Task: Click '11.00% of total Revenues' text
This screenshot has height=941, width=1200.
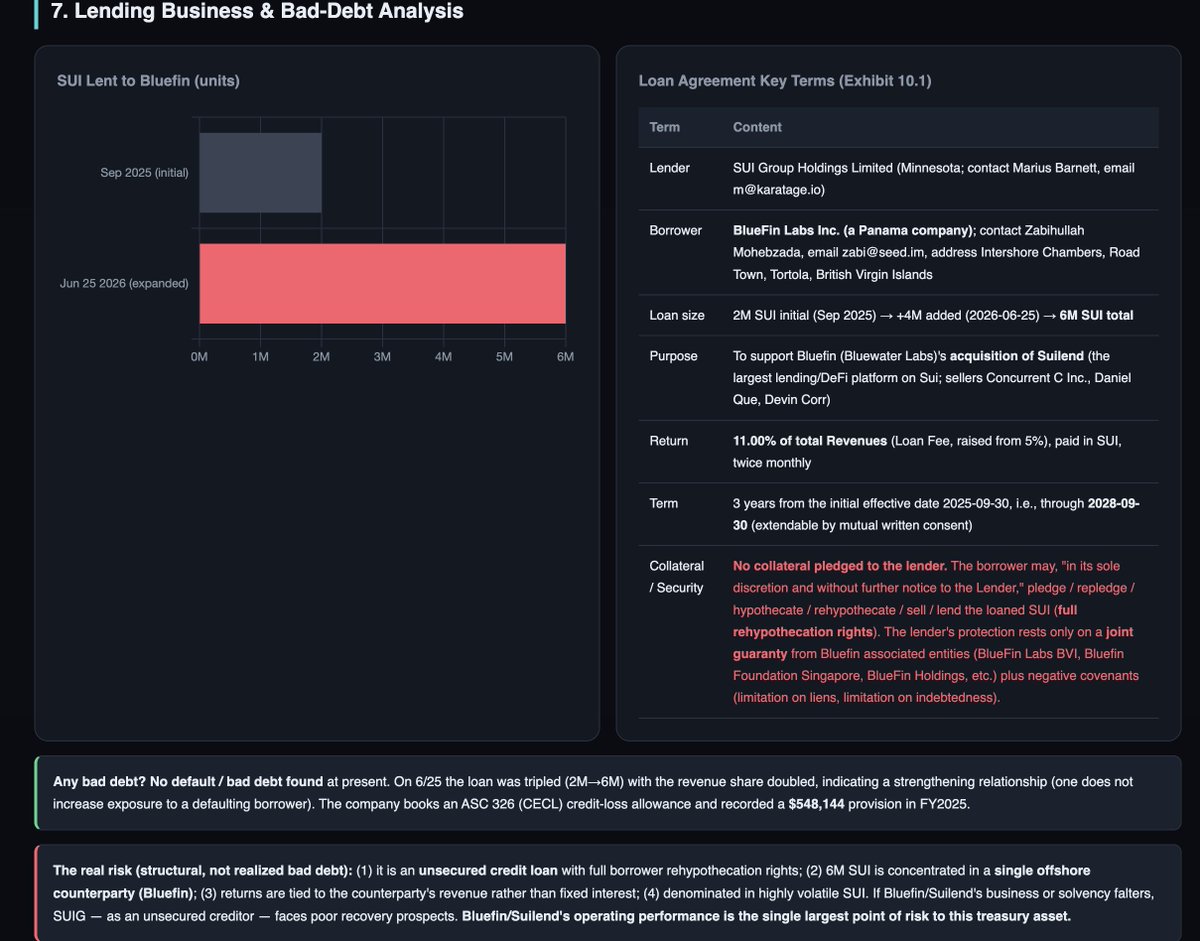Action: click(x=810, y=440)
